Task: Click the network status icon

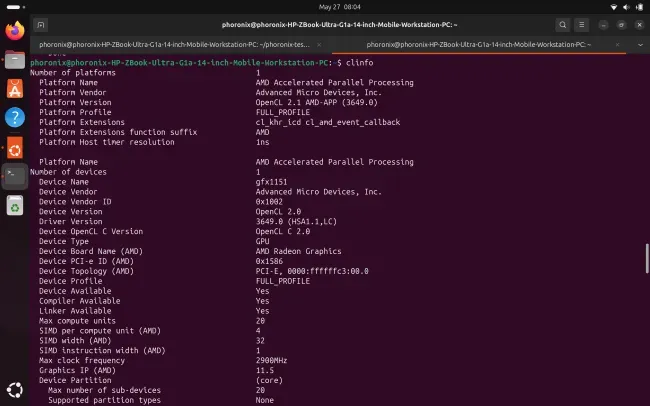Action: coord(614,7)
